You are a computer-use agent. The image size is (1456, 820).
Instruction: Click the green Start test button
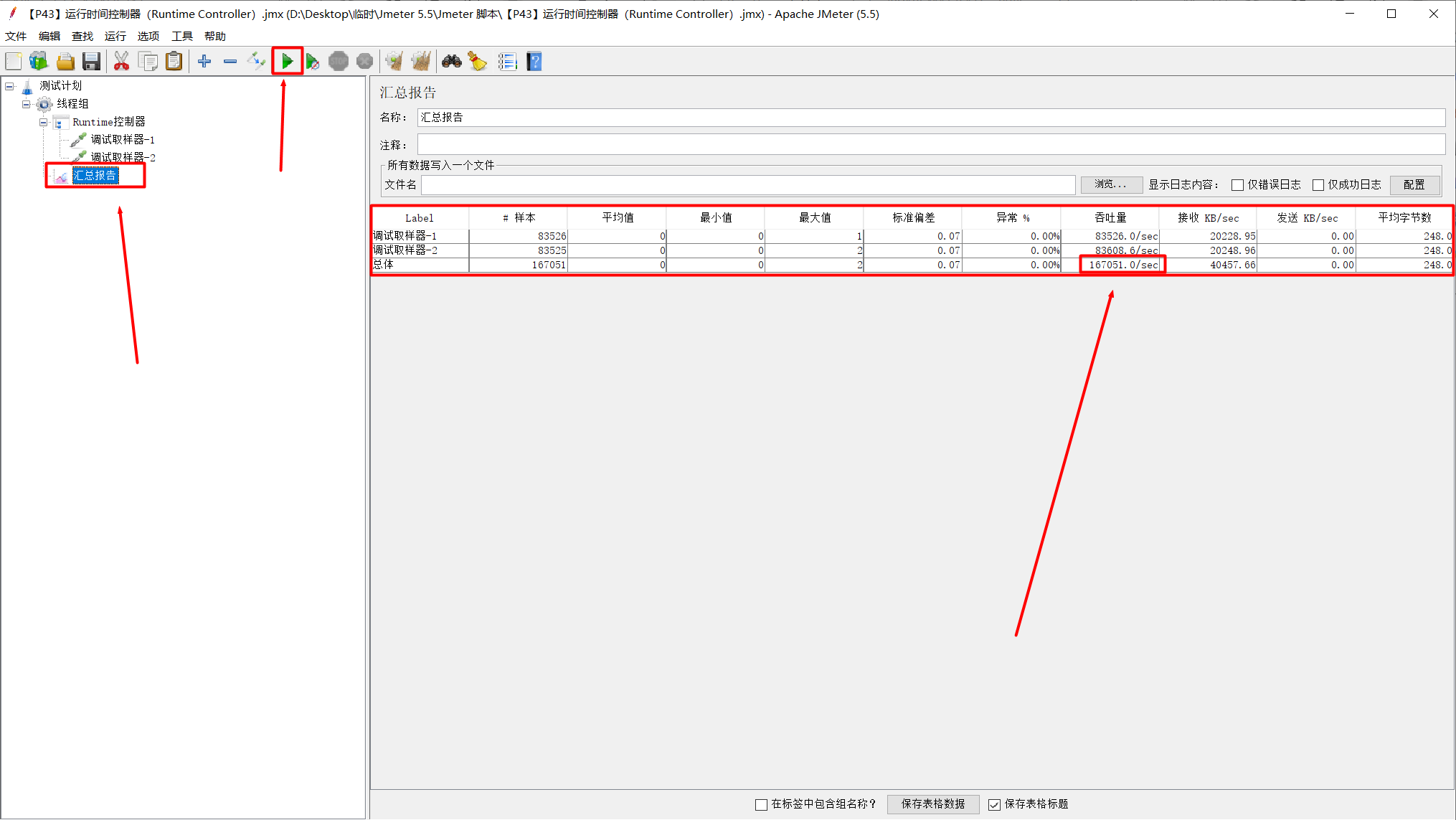pos(287,62)
